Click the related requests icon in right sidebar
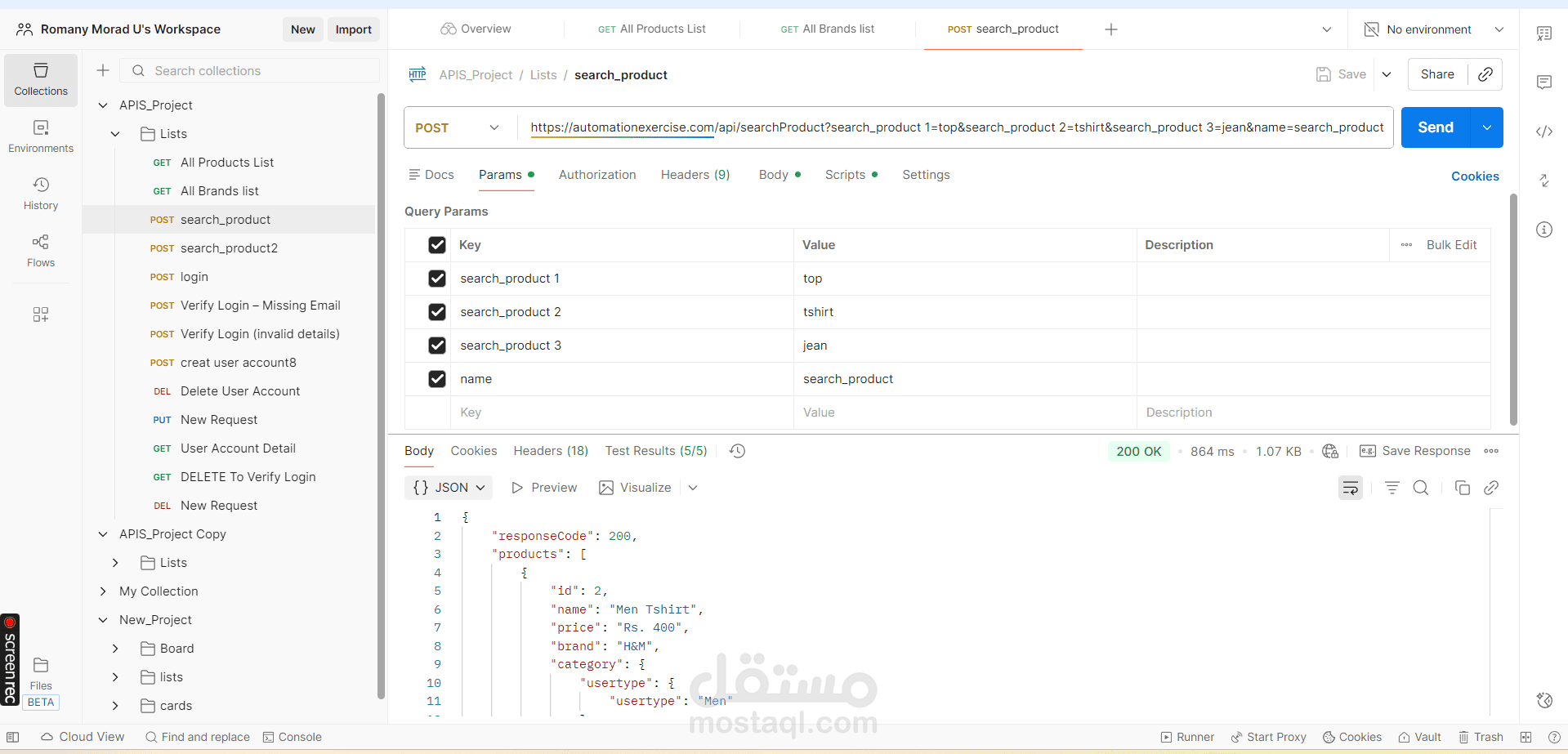The image size is (1568, 754). [1544, 181]
